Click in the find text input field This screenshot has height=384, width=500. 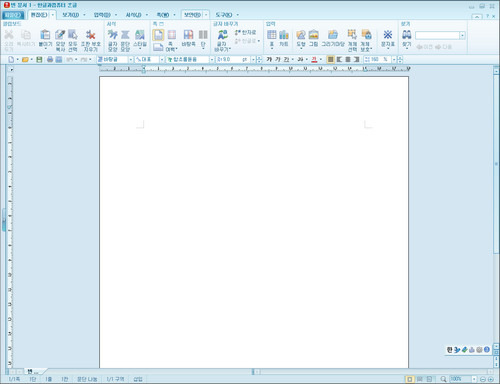437,35
